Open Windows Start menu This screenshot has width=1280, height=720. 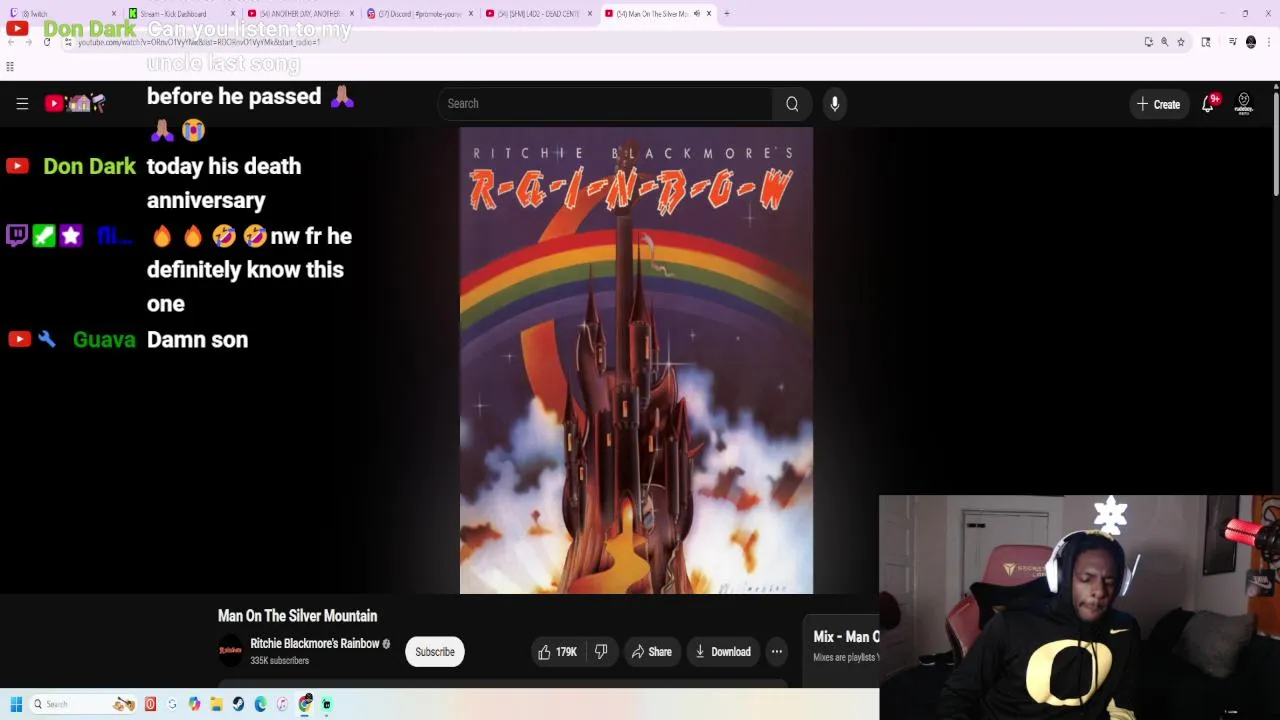(x=16, y=704)
